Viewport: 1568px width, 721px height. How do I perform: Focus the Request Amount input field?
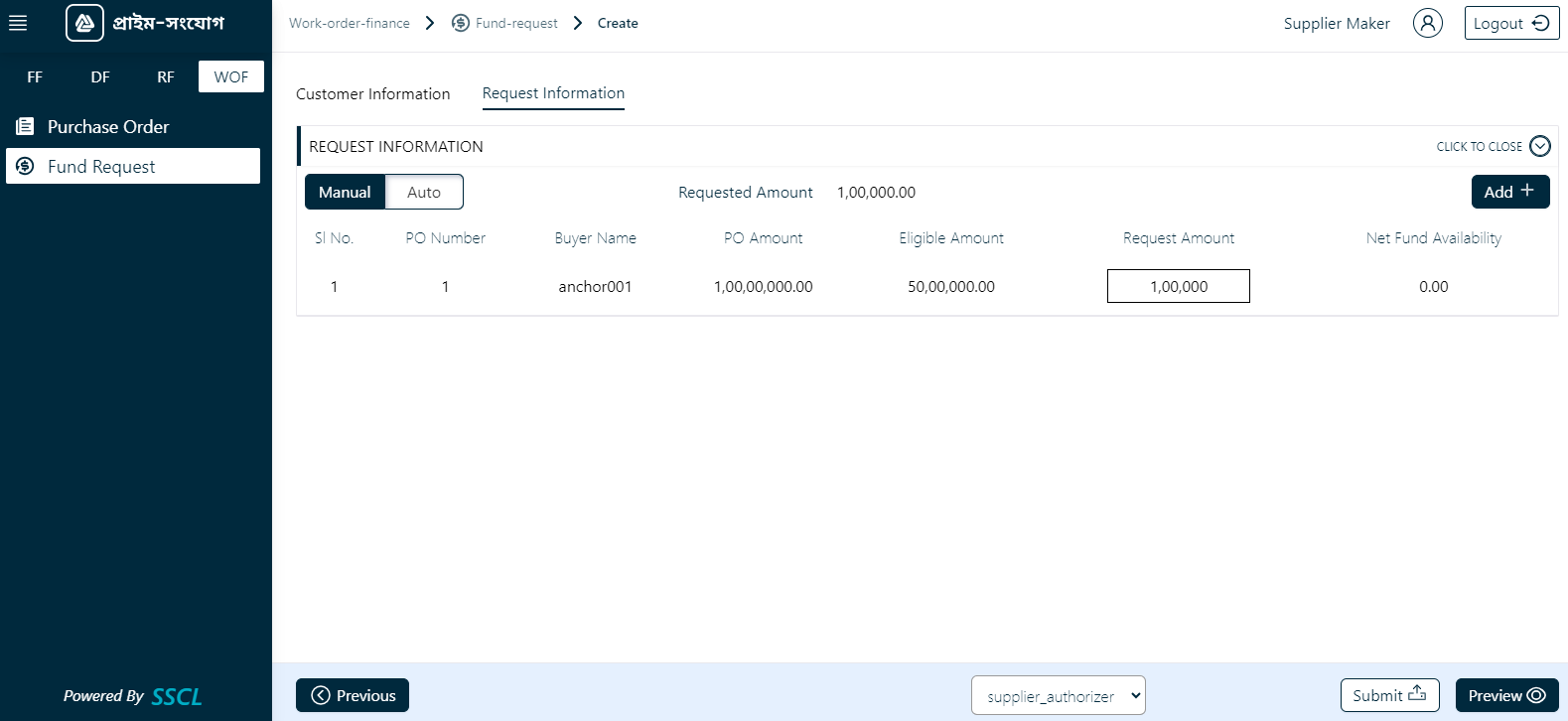point(1179,286)
